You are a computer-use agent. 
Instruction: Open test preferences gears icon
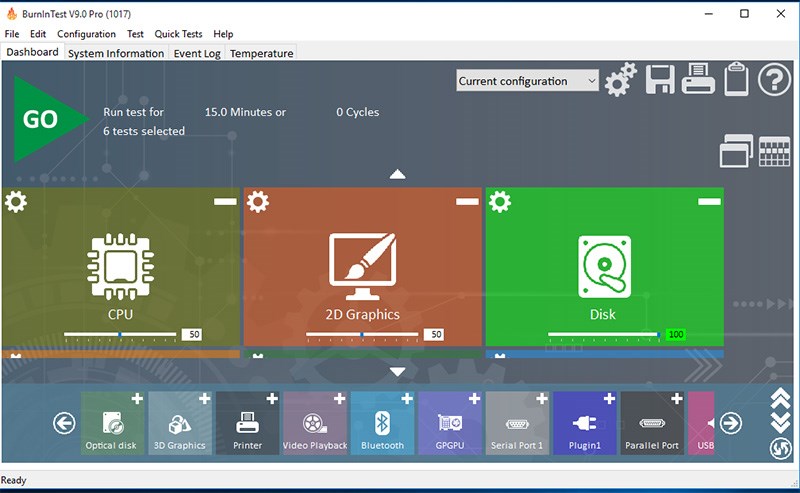[620, 80]
